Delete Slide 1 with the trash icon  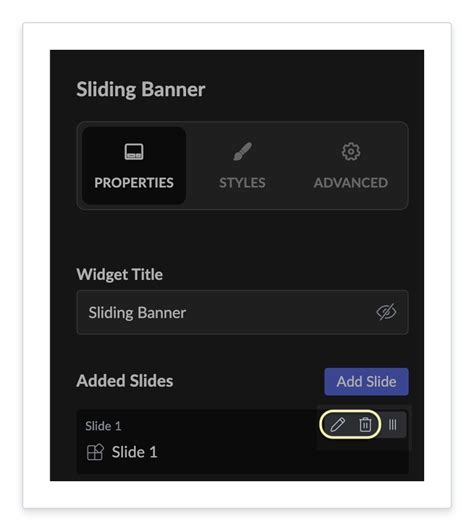tap(365, 424)
